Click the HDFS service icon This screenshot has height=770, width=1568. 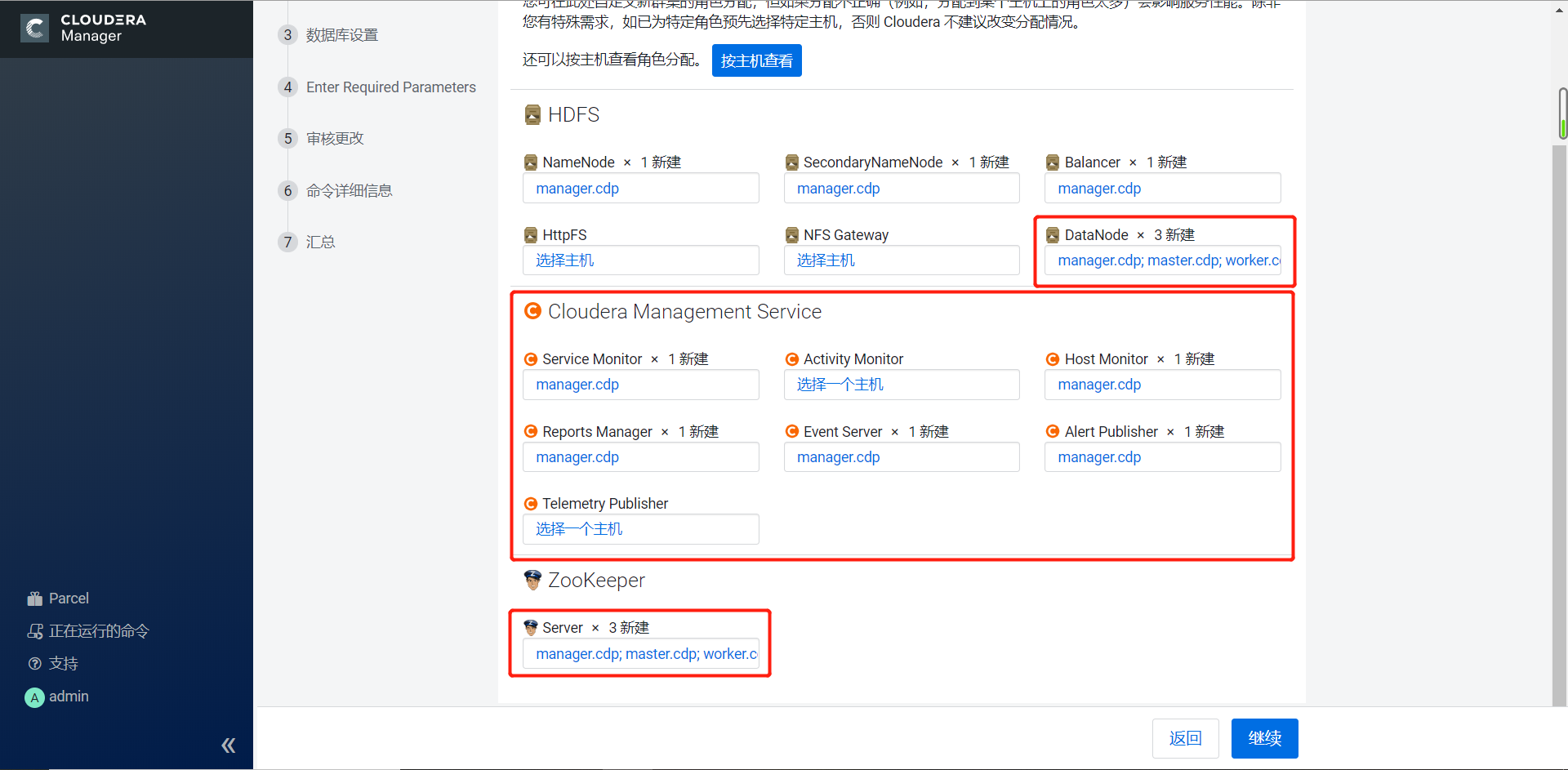[532, 114]
